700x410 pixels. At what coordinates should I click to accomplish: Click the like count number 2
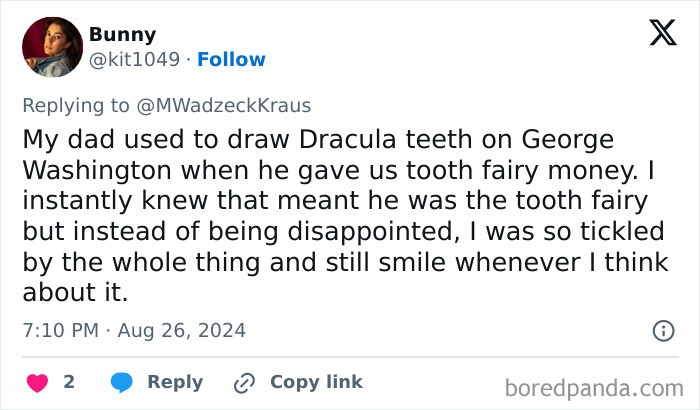coord(69,382)
